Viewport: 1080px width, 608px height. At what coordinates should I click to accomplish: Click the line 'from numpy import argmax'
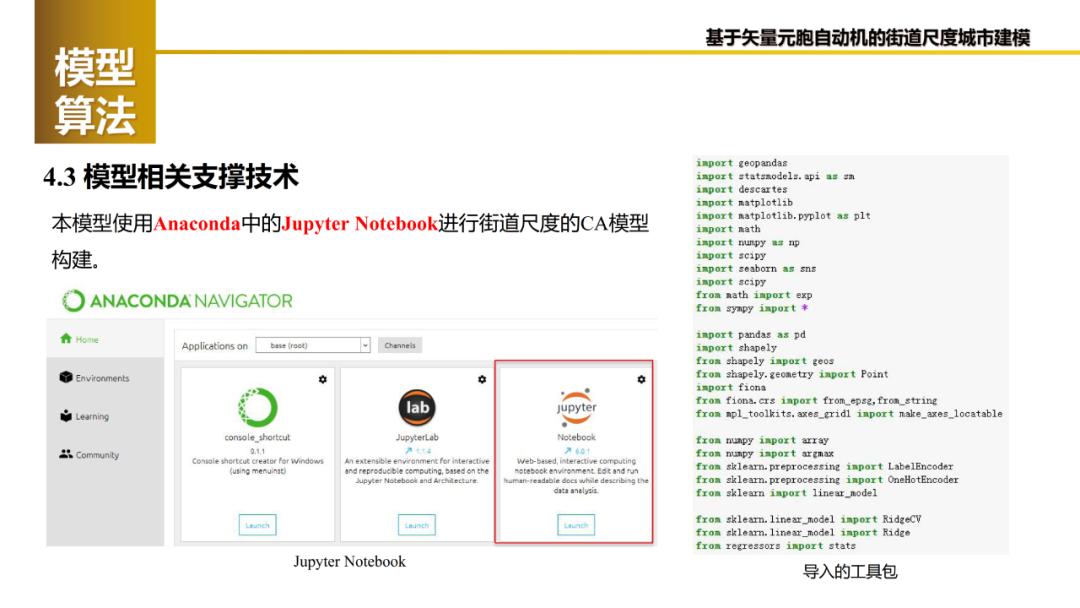pyautogui.click(x=765, y=453)
